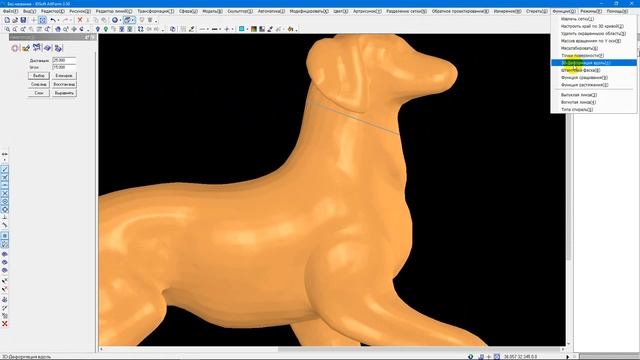Viewport: 640px width, 360px height.
Task: Click the blue pin marker icon
Action: [x=98, y=29]
